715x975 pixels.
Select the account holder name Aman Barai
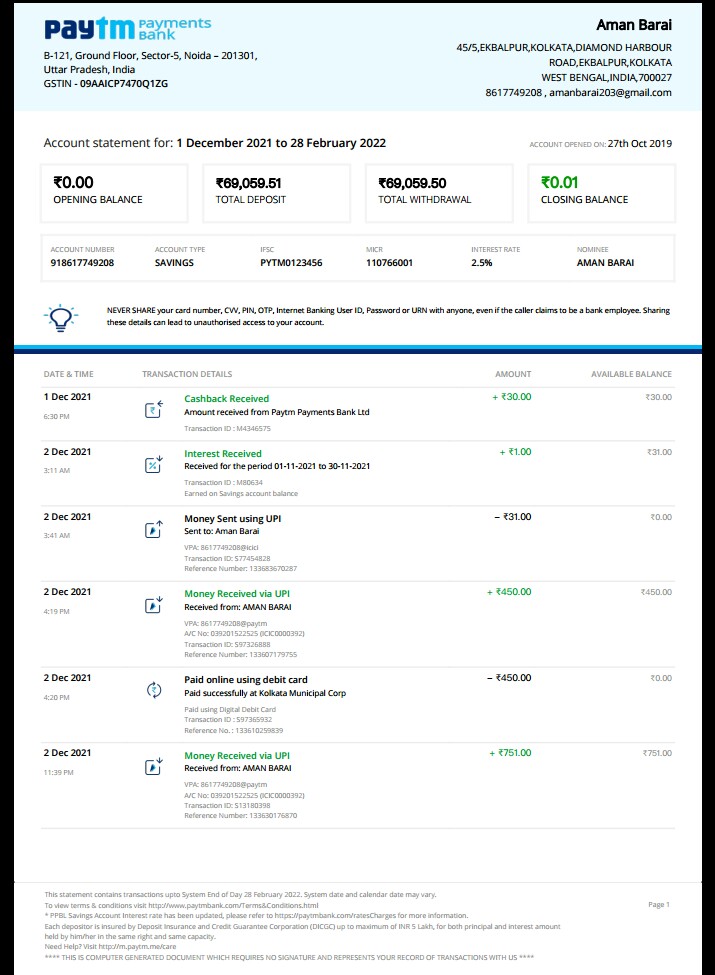pyautogui.click(x=634, y=25)
